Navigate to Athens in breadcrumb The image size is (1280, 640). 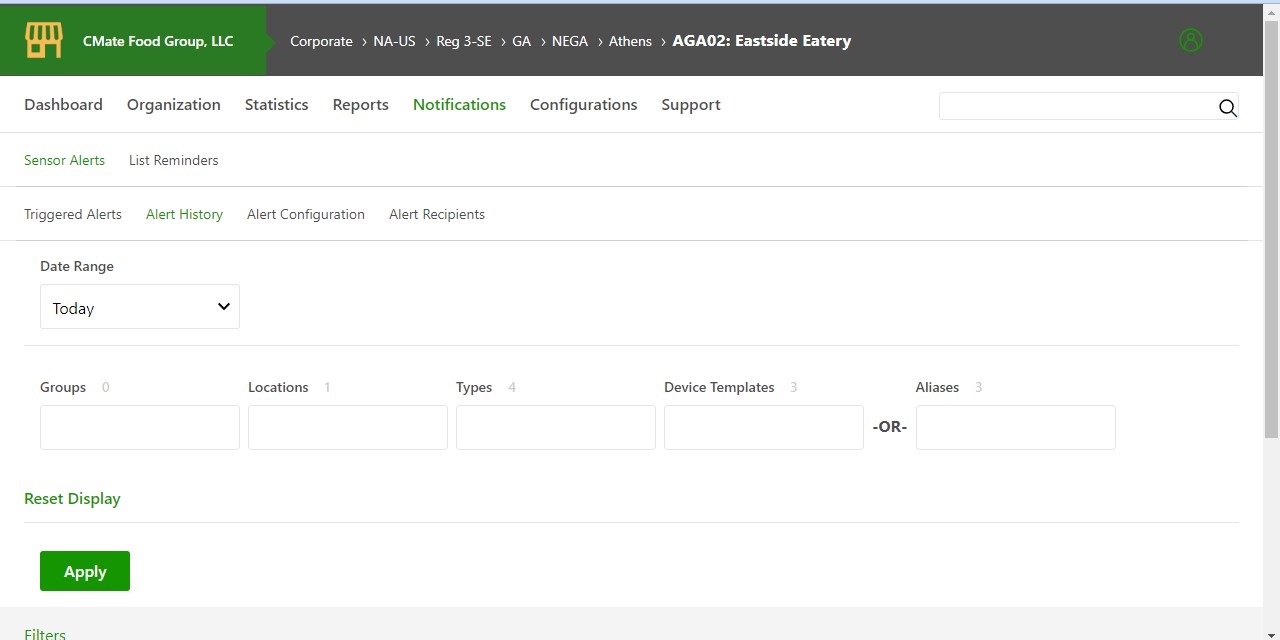tap(630, 41)
